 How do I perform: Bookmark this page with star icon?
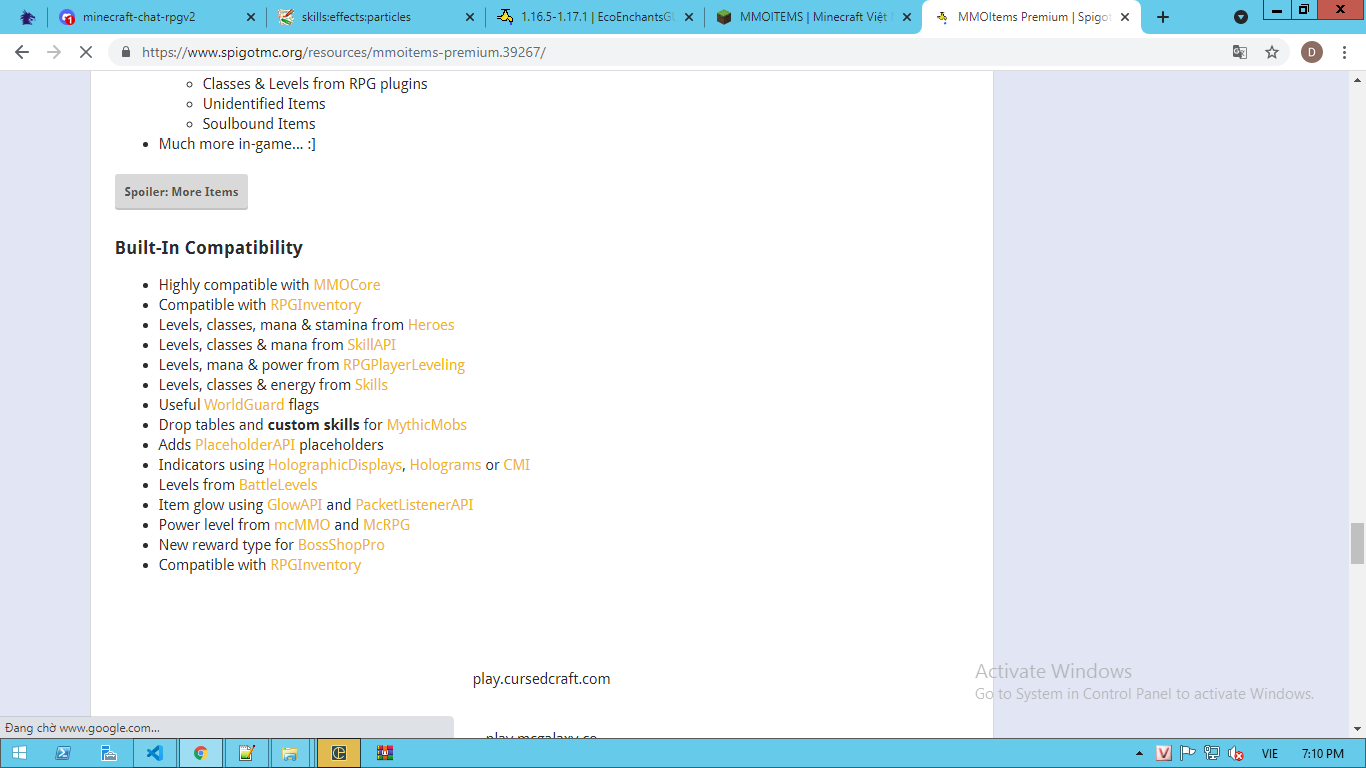point(1272,52)
